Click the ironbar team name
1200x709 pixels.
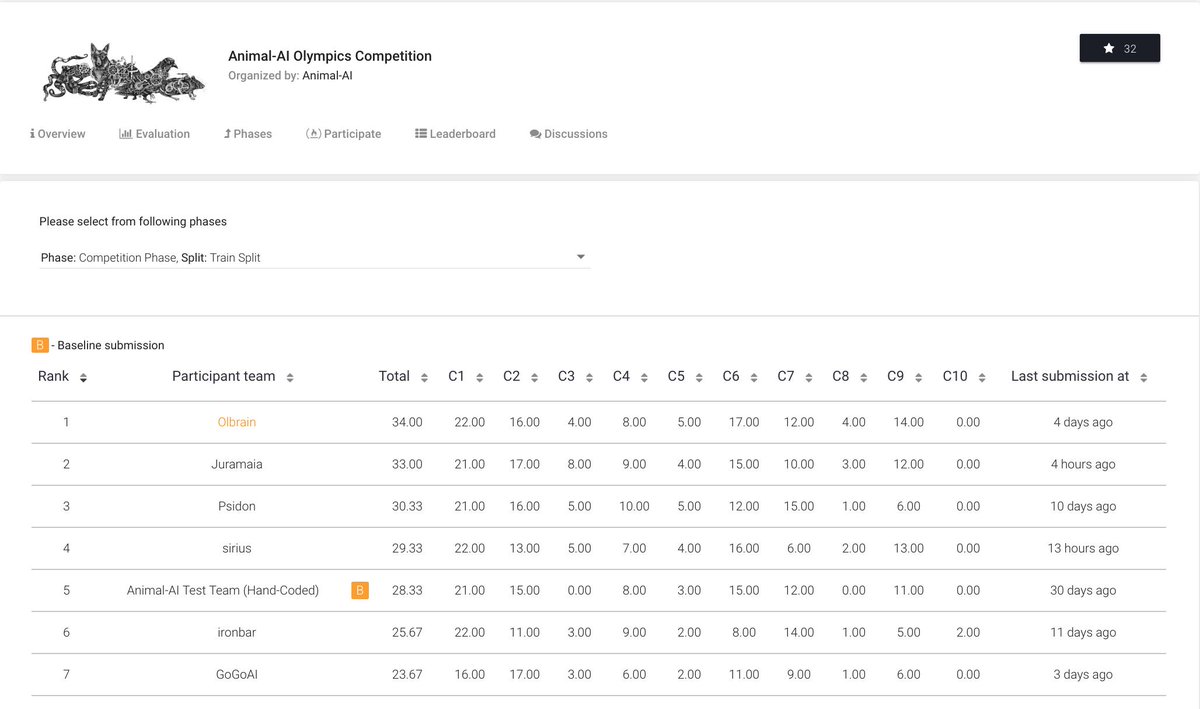point(237,633)
